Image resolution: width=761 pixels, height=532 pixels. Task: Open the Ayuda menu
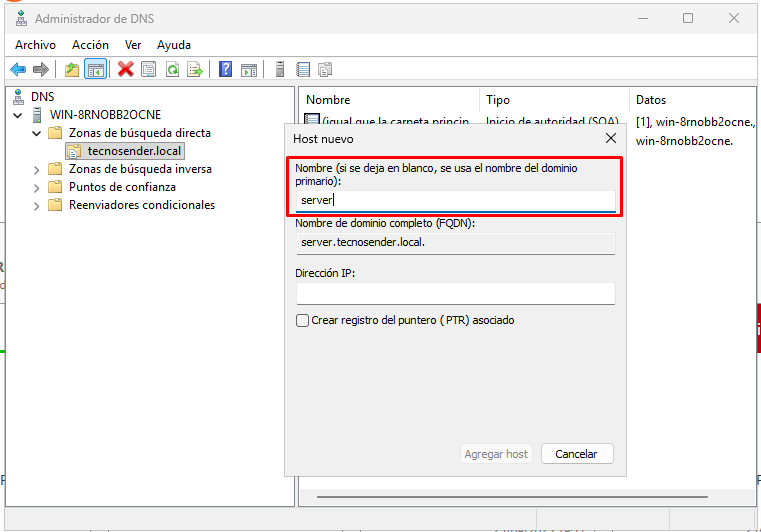174,45
